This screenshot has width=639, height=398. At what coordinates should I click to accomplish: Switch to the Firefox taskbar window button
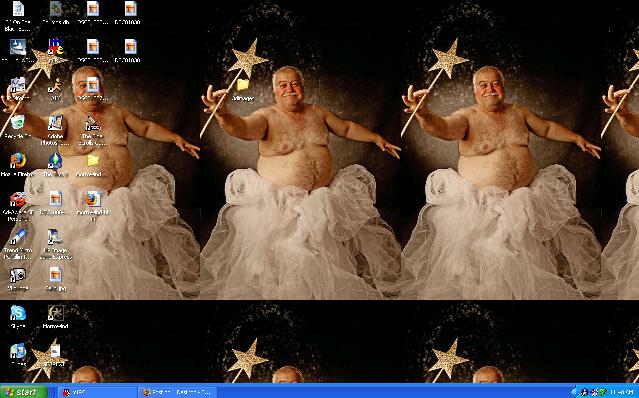pos(177,392)
